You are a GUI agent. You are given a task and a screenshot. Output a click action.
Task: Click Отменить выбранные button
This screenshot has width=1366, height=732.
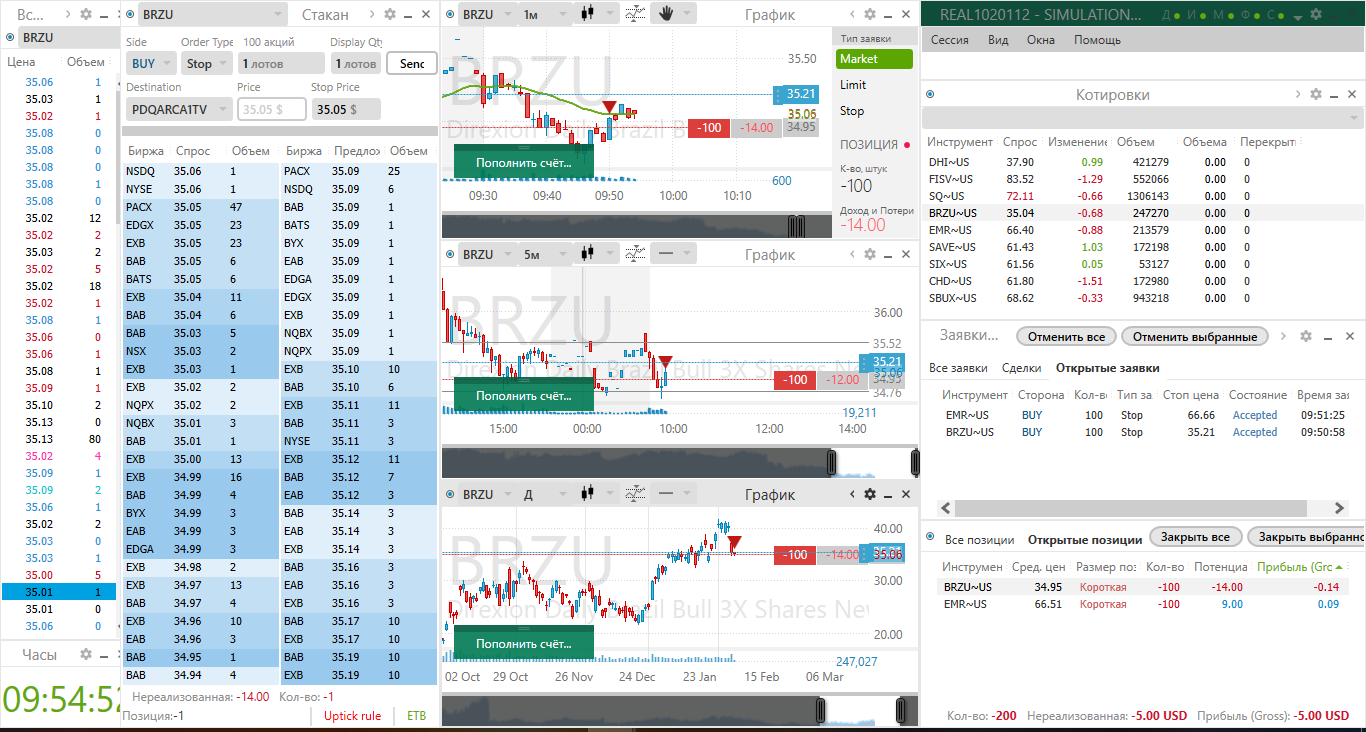click(x=1195, y=336)
